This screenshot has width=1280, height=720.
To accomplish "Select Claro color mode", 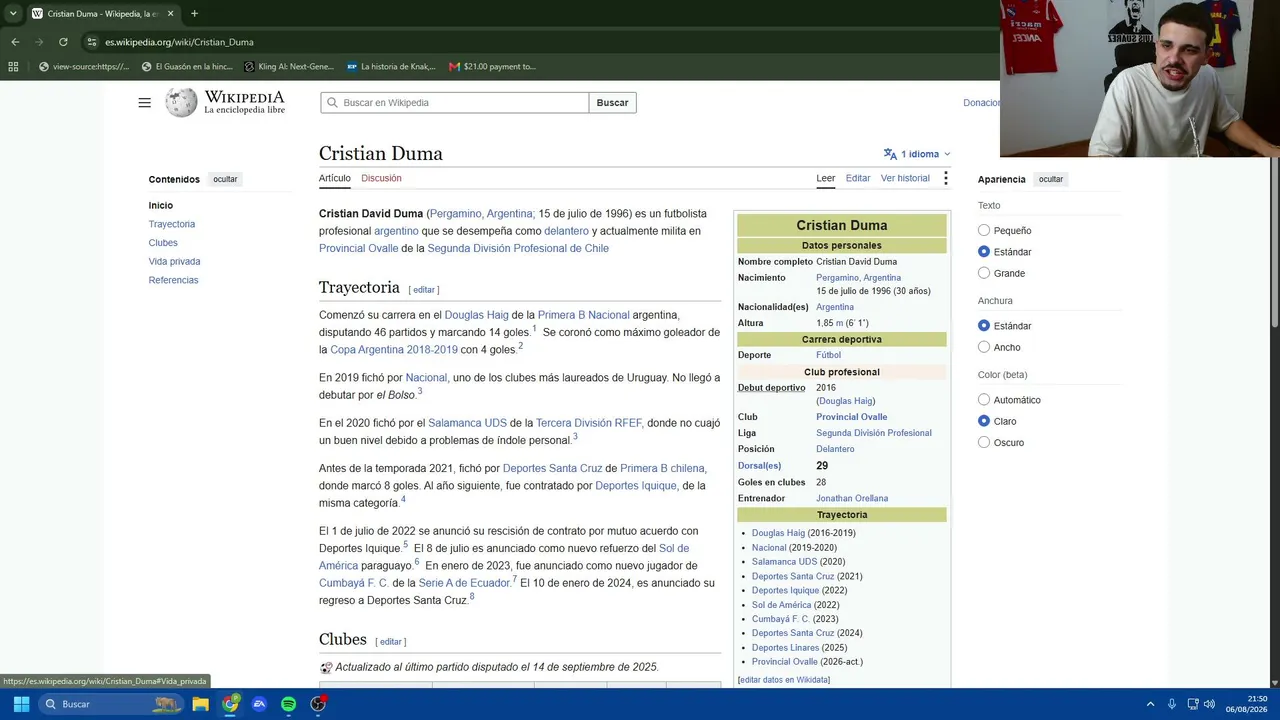I will 984,421.
